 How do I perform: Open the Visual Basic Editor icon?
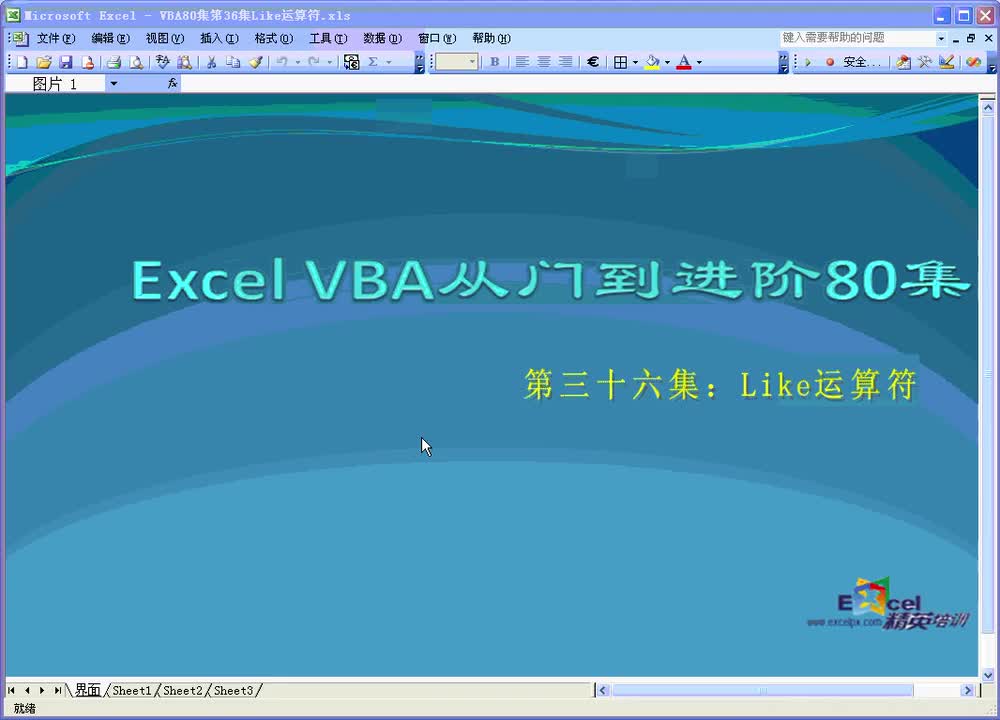903,62
